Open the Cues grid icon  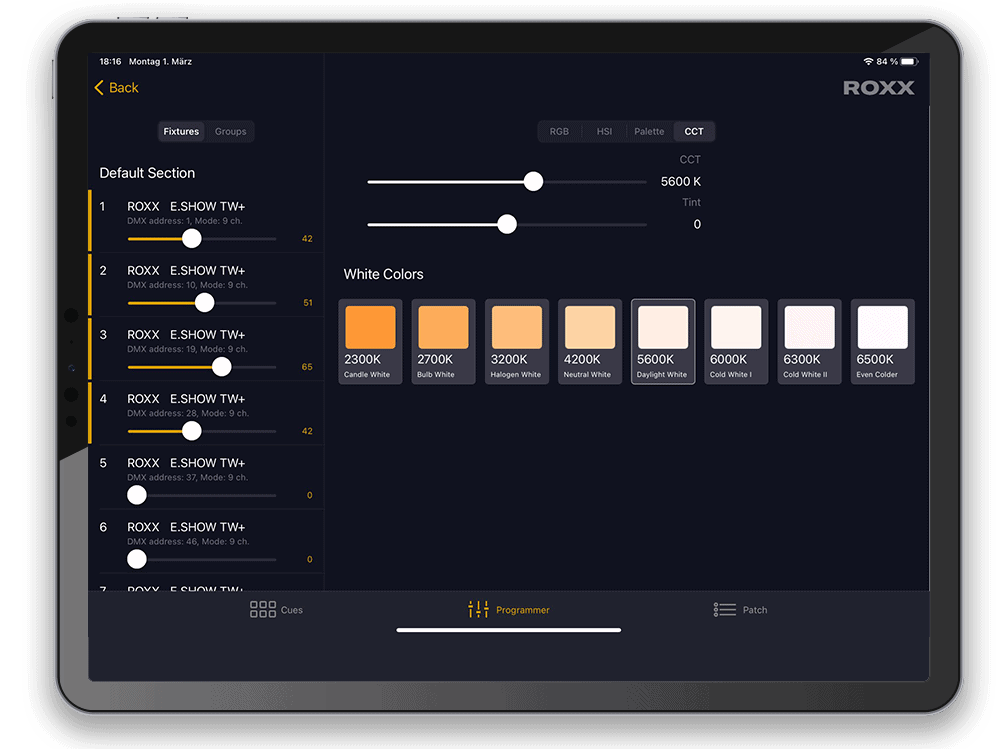tap(263, 609)
